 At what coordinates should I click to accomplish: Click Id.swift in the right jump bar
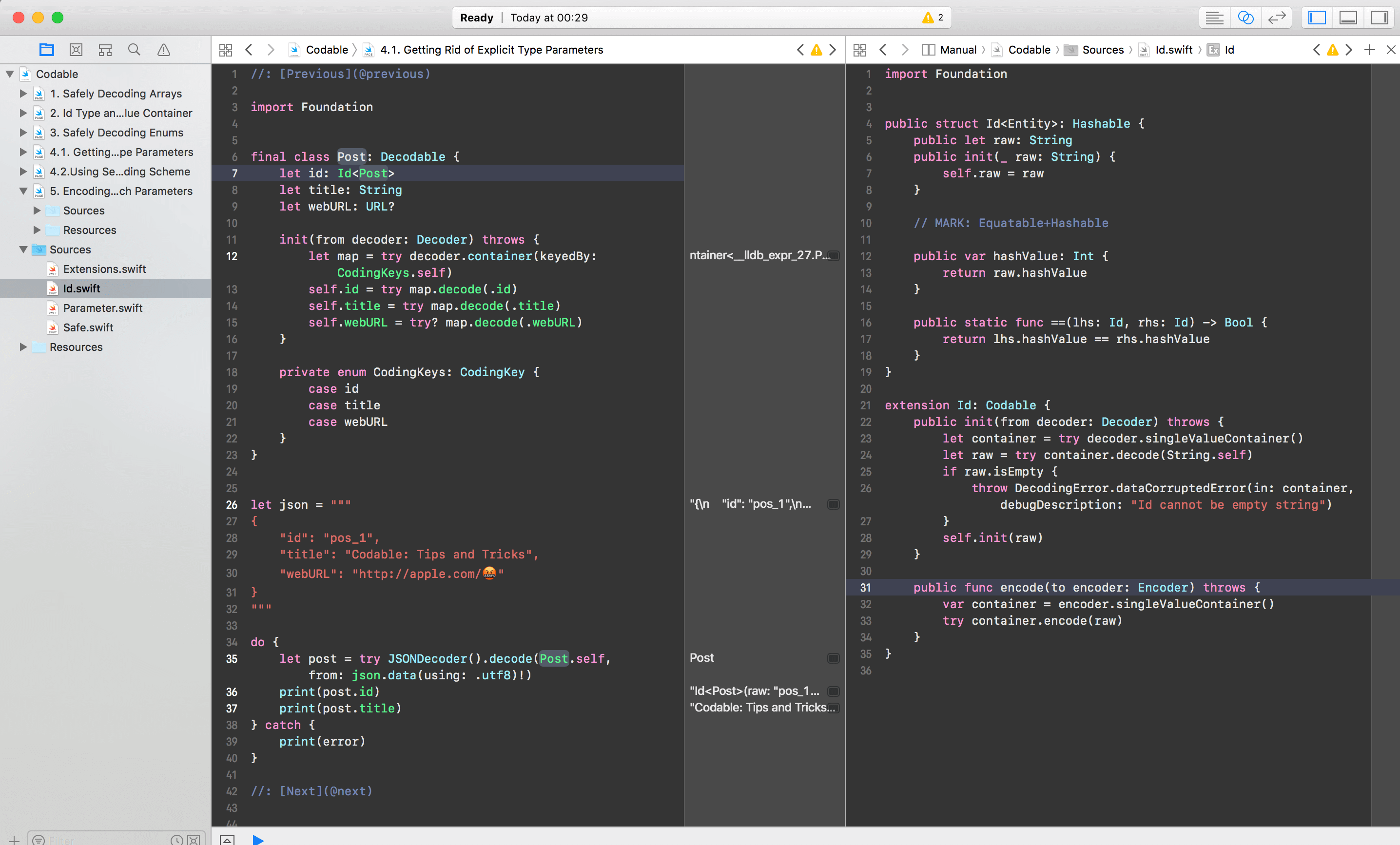(x=1173, y=50)
